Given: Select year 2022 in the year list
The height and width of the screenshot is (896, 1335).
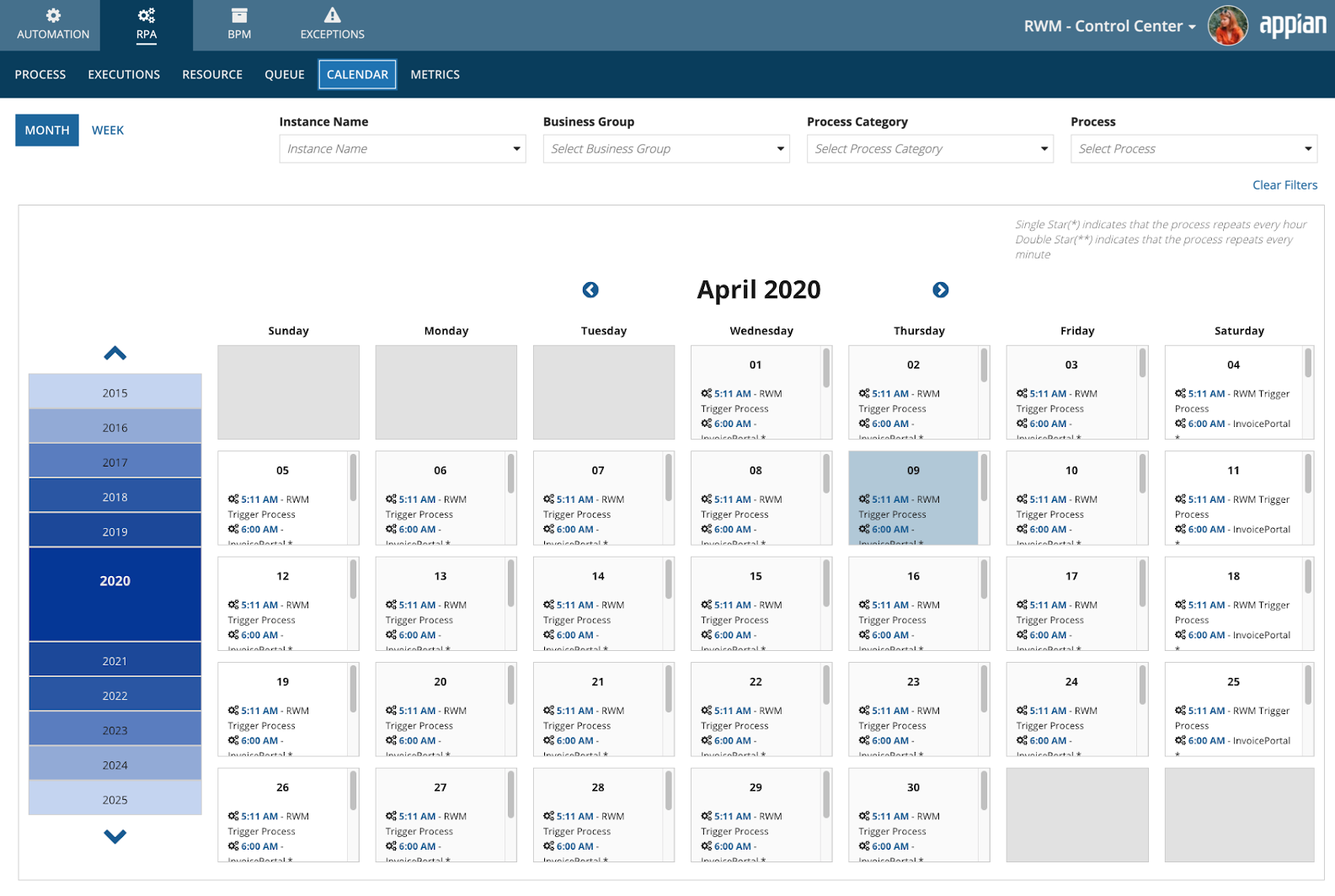Looking at the screenshot, I should 115,694.
